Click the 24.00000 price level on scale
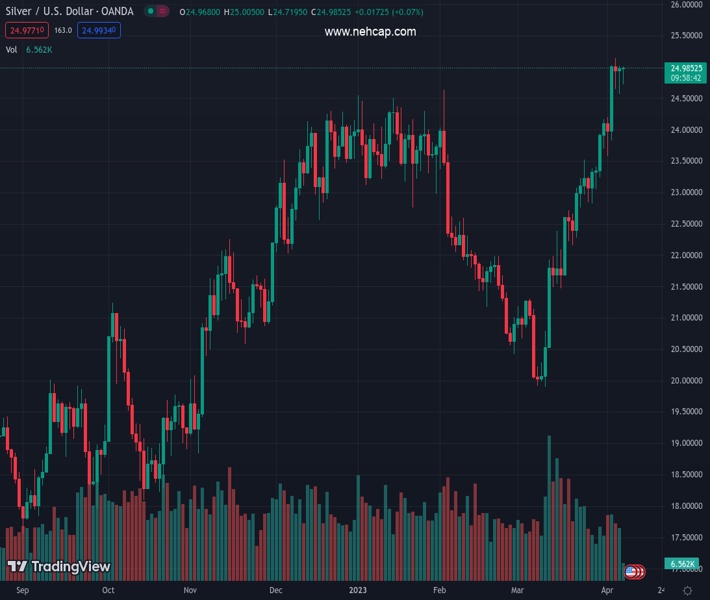The height and width of the screenshot is (600, 710). [x=686, y=130]
